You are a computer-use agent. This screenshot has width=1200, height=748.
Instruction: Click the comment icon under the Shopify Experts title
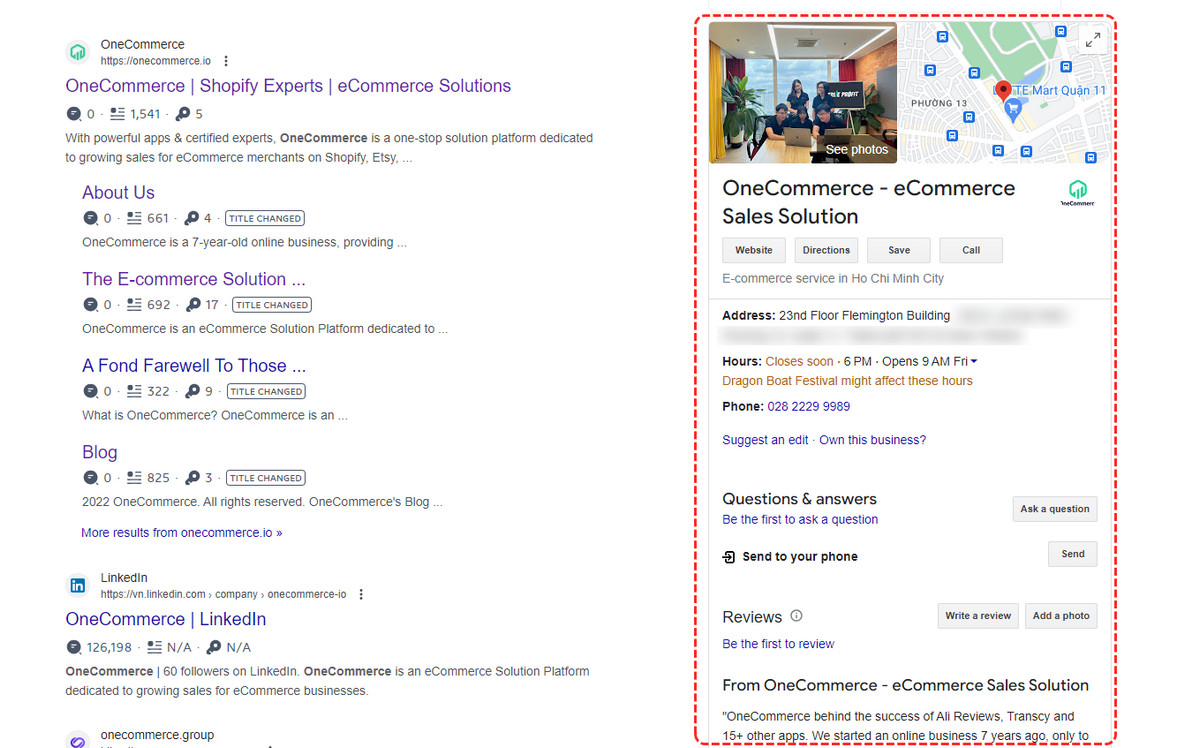click(x=74, y=114)
